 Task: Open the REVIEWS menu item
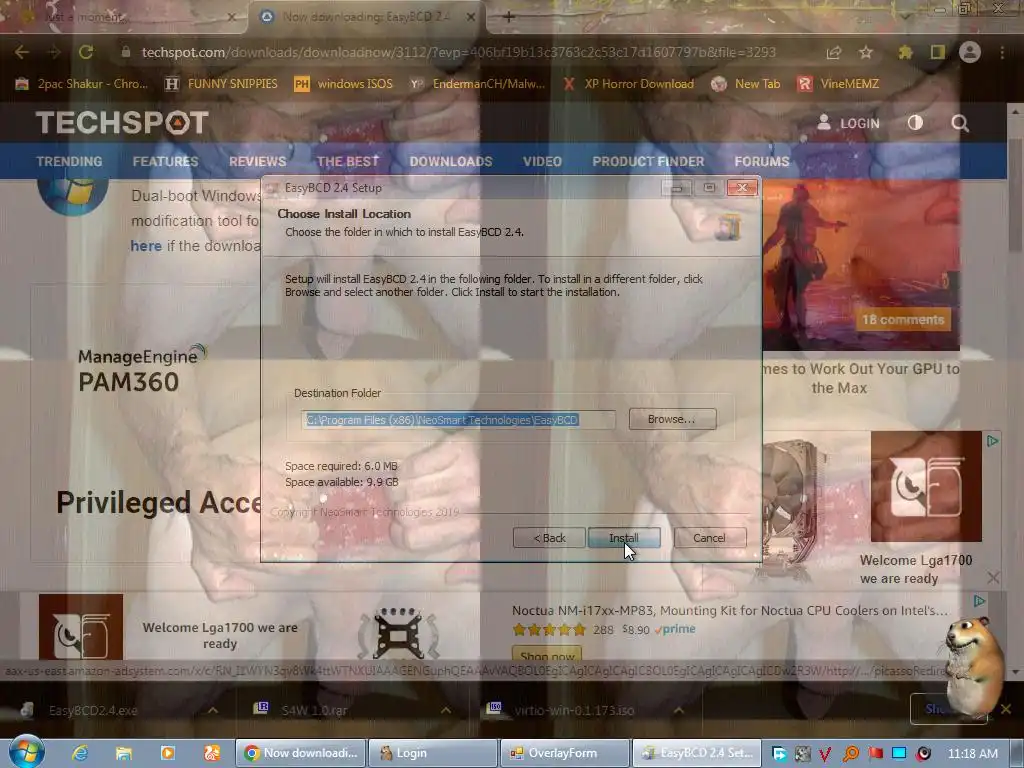(x=257, y=161)
